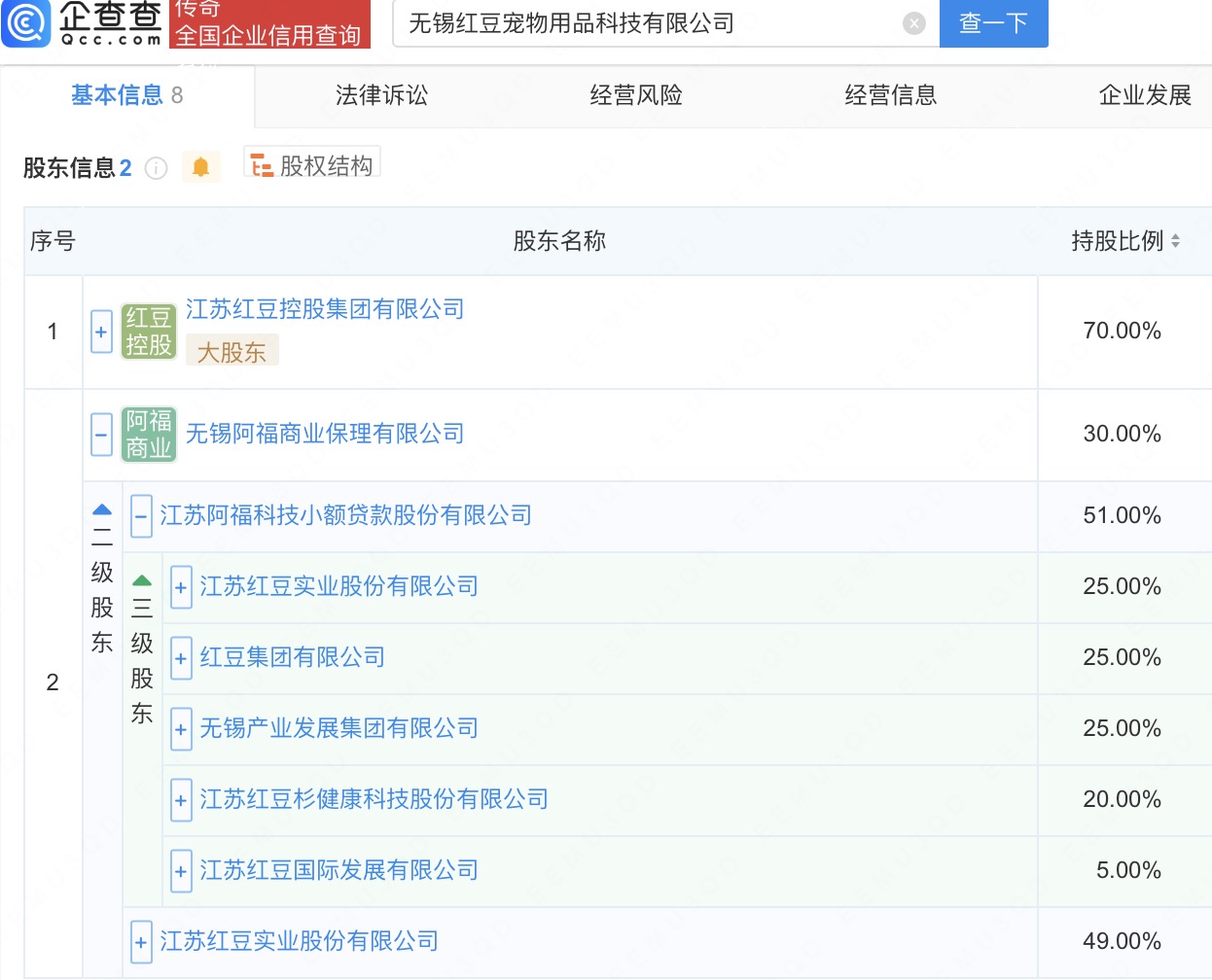This screenshot has width=1212, height=980.
Task: Open 无锡产业发展集团有限公司 company link
Action: click(339, 728)
